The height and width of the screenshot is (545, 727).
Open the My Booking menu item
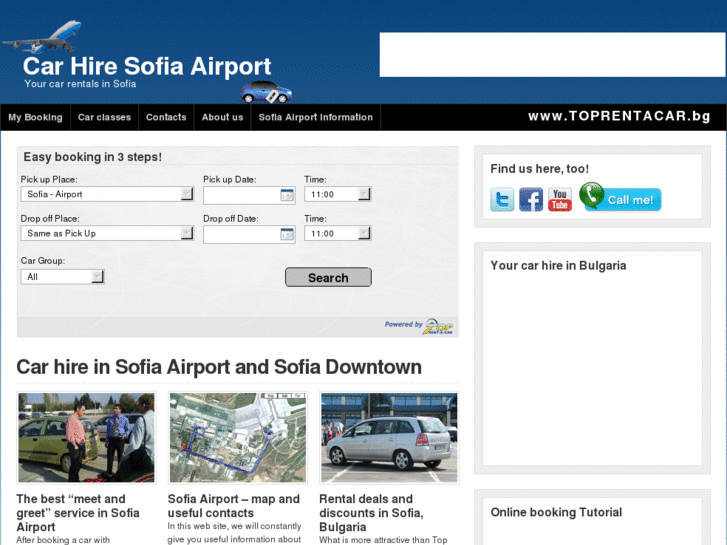click(x=35, y=117)
